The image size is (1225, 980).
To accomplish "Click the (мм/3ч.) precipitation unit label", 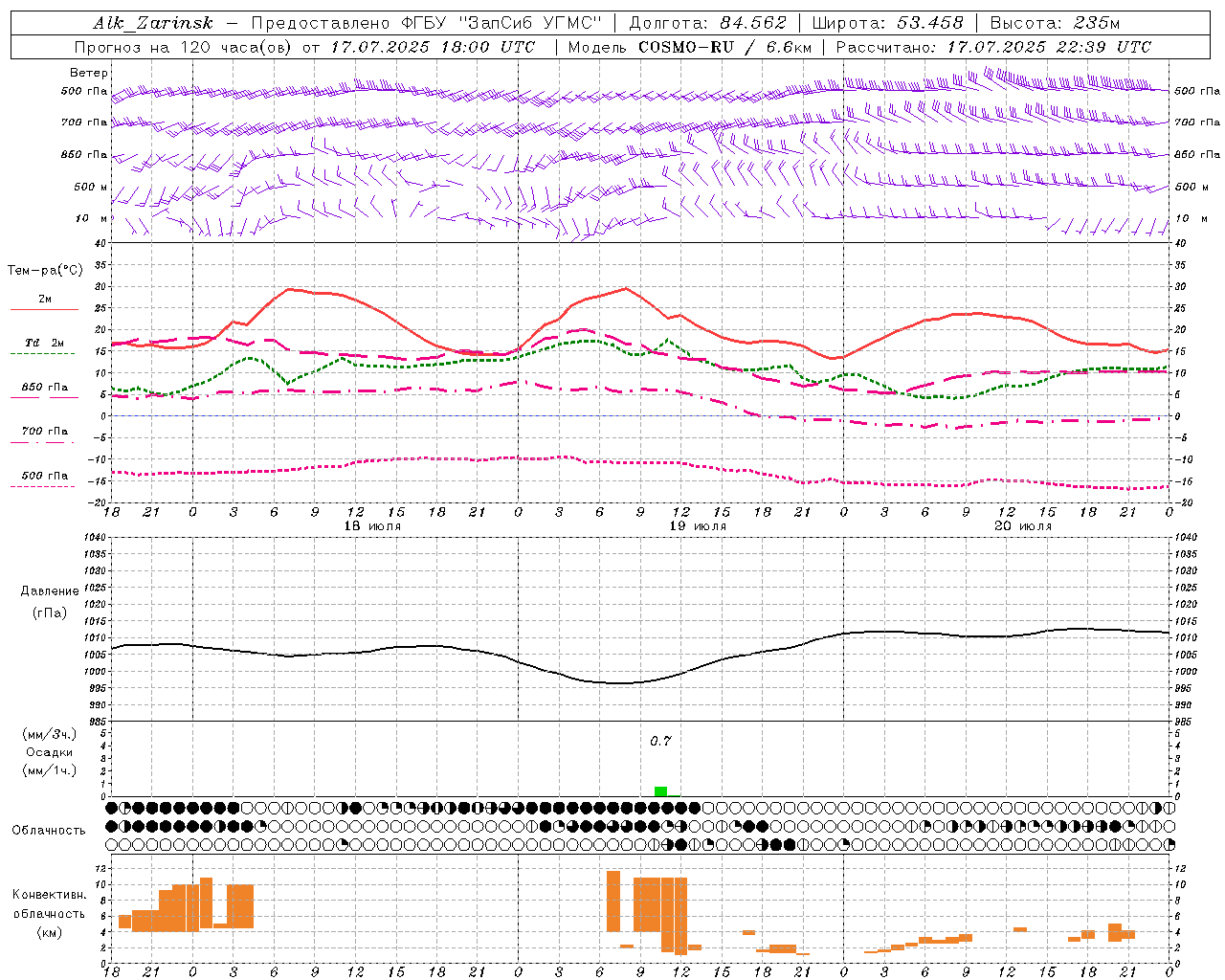I will pyautogui.click(x=49, y=734).
